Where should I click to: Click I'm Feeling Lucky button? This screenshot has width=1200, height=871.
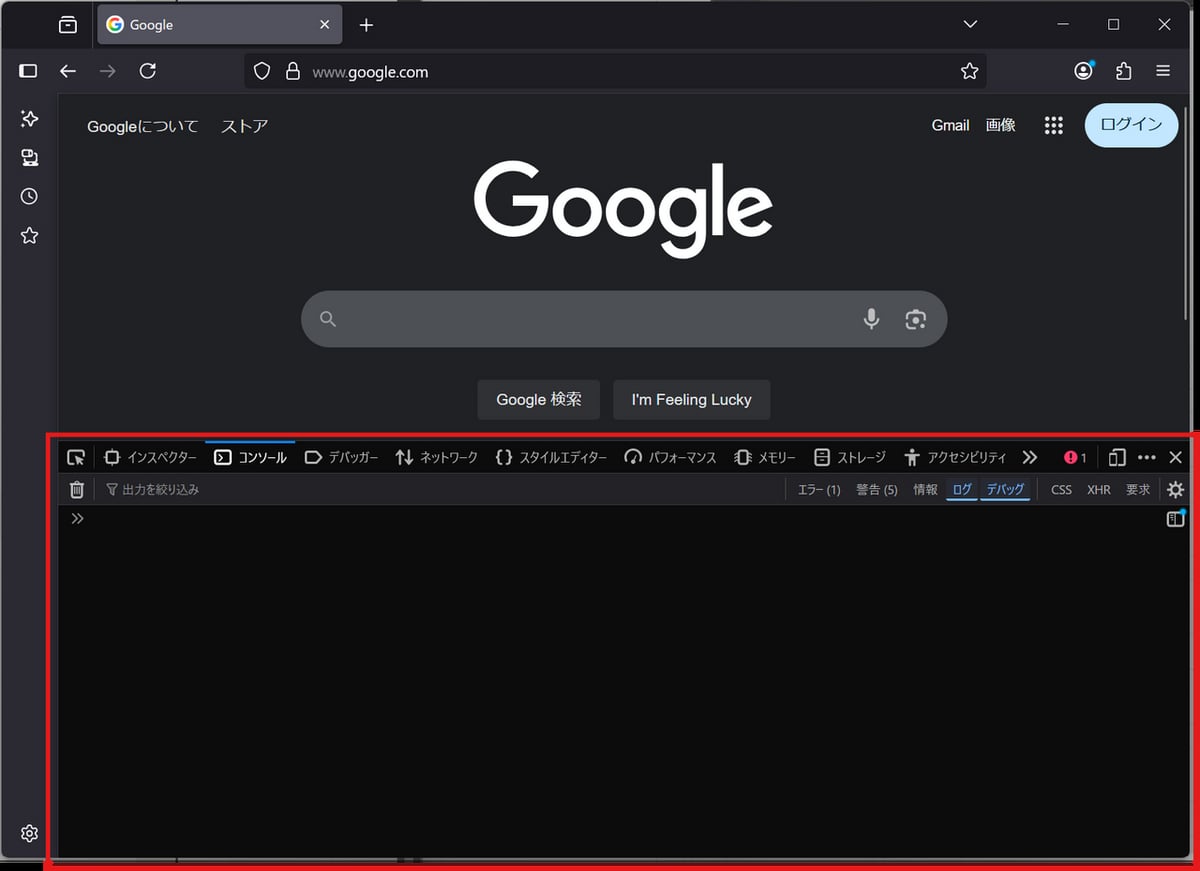(x=691, y=399)
